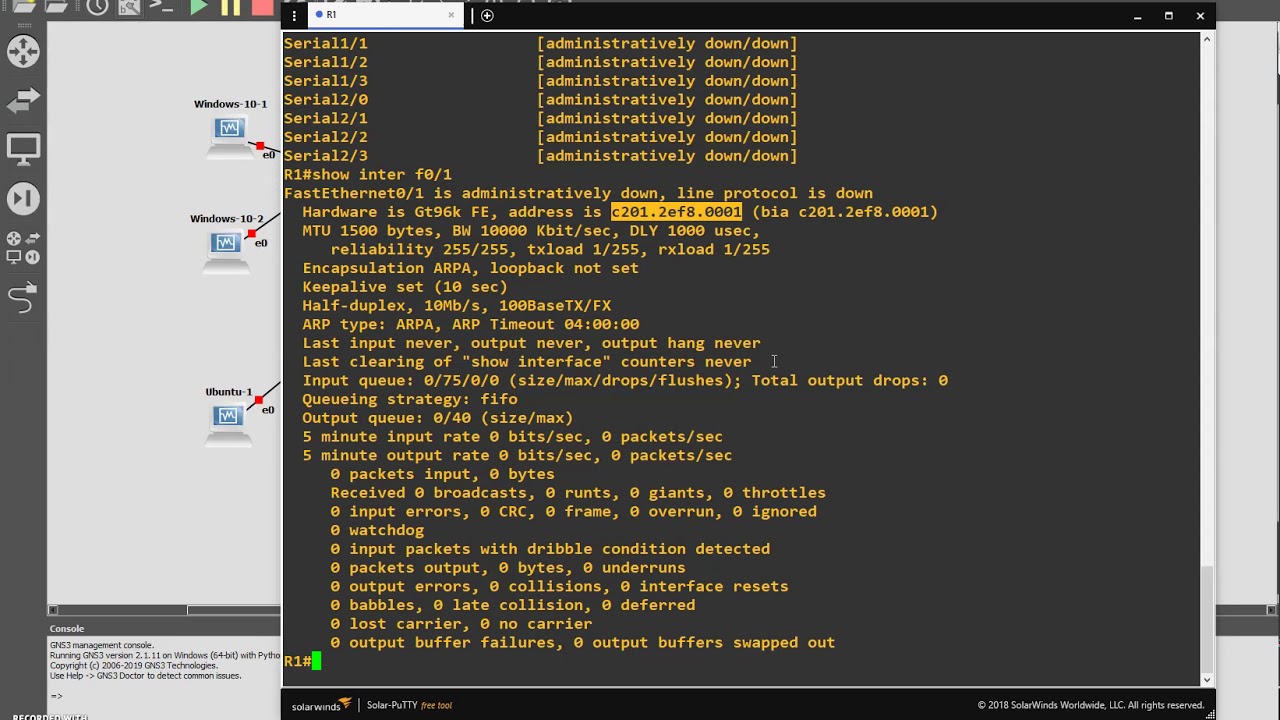Click the 'R1#show inter f0/1' command line

click(368, 175)
